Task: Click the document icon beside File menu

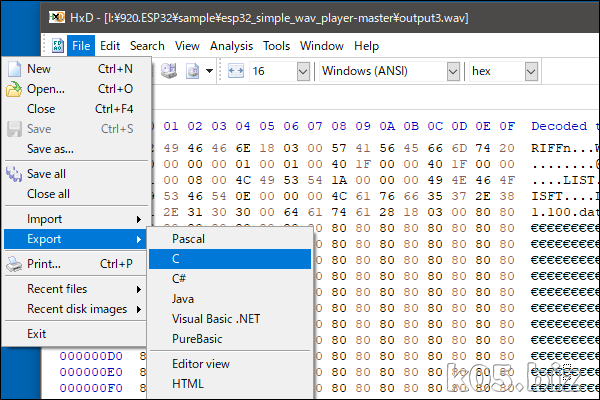Action: click(x=58, y=46)
